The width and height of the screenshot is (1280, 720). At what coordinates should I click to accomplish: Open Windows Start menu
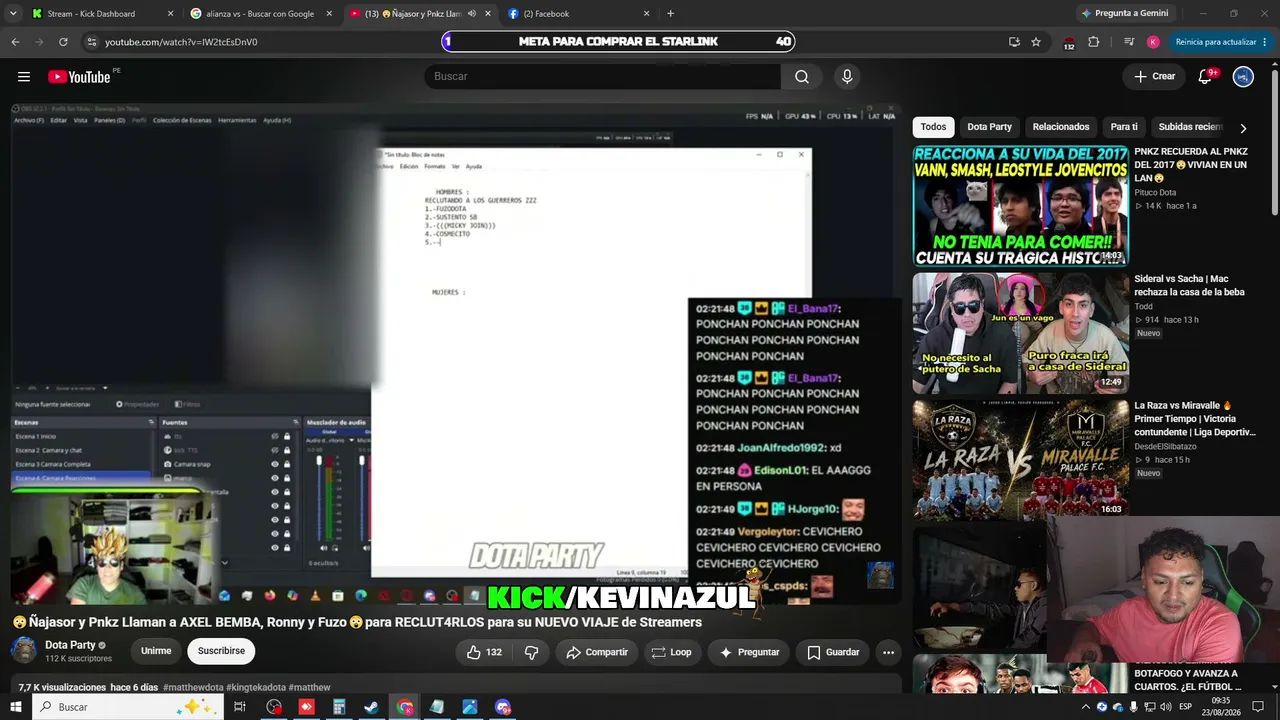coord(15,707)
